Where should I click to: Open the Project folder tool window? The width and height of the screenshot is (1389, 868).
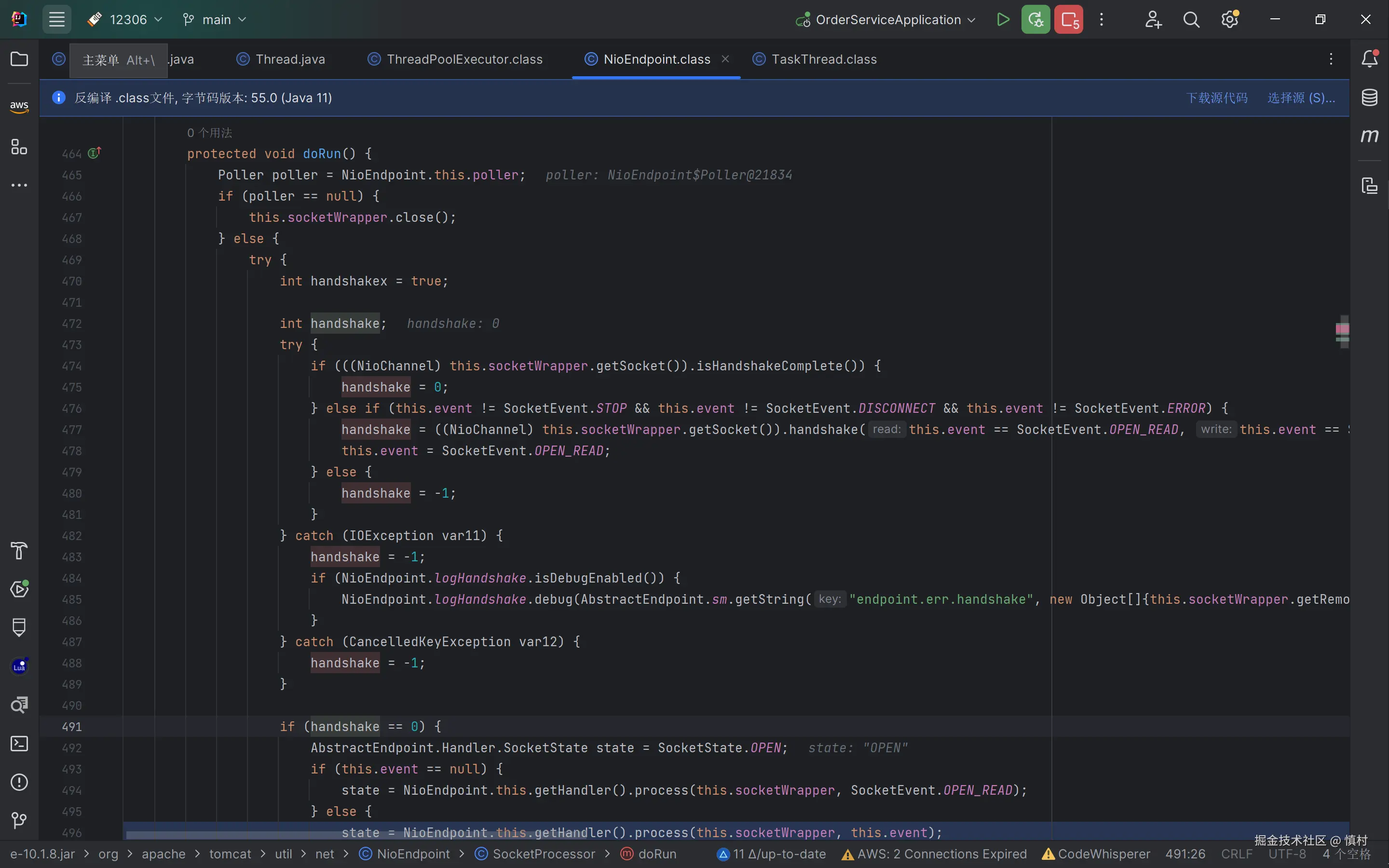click(19, 59)
